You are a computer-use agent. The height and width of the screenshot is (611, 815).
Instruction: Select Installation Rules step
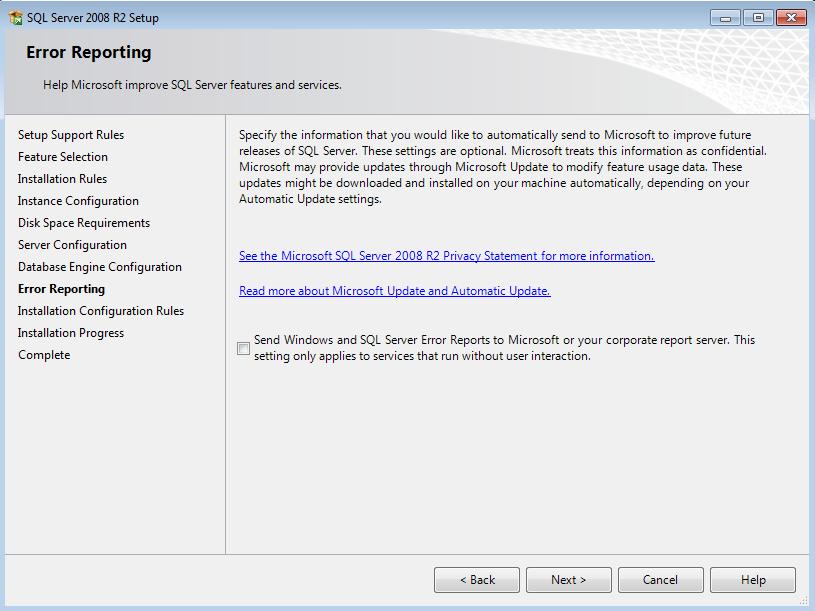62,179
